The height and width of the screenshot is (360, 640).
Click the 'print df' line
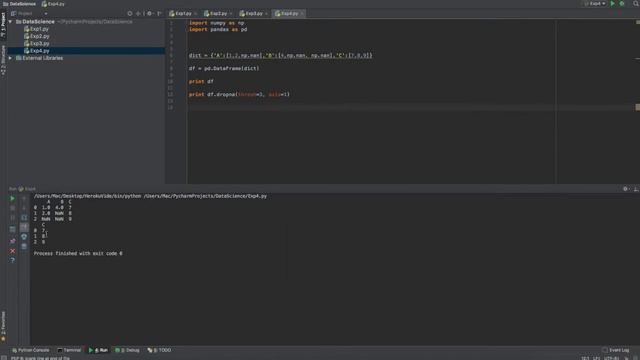(201, 82)
